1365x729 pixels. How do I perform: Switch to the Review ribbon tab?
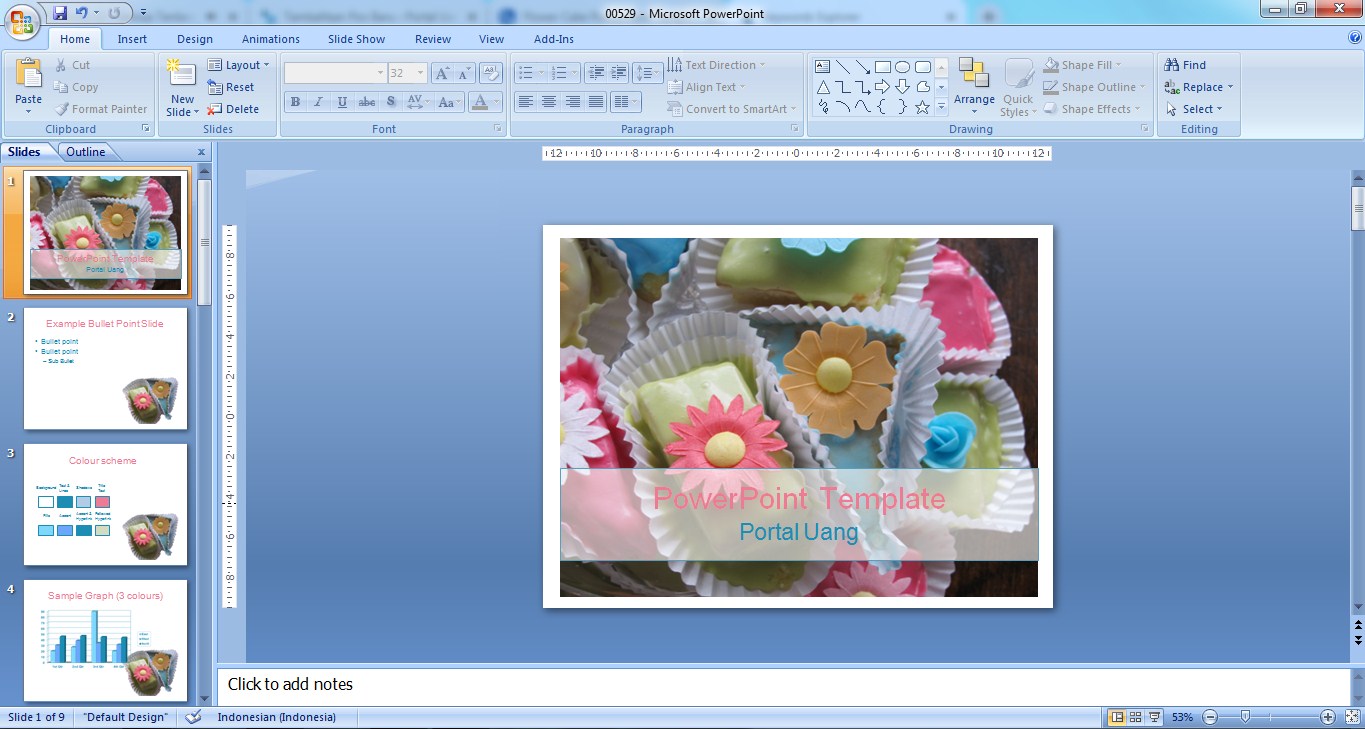pyautogui.click(x=433, y=39)
